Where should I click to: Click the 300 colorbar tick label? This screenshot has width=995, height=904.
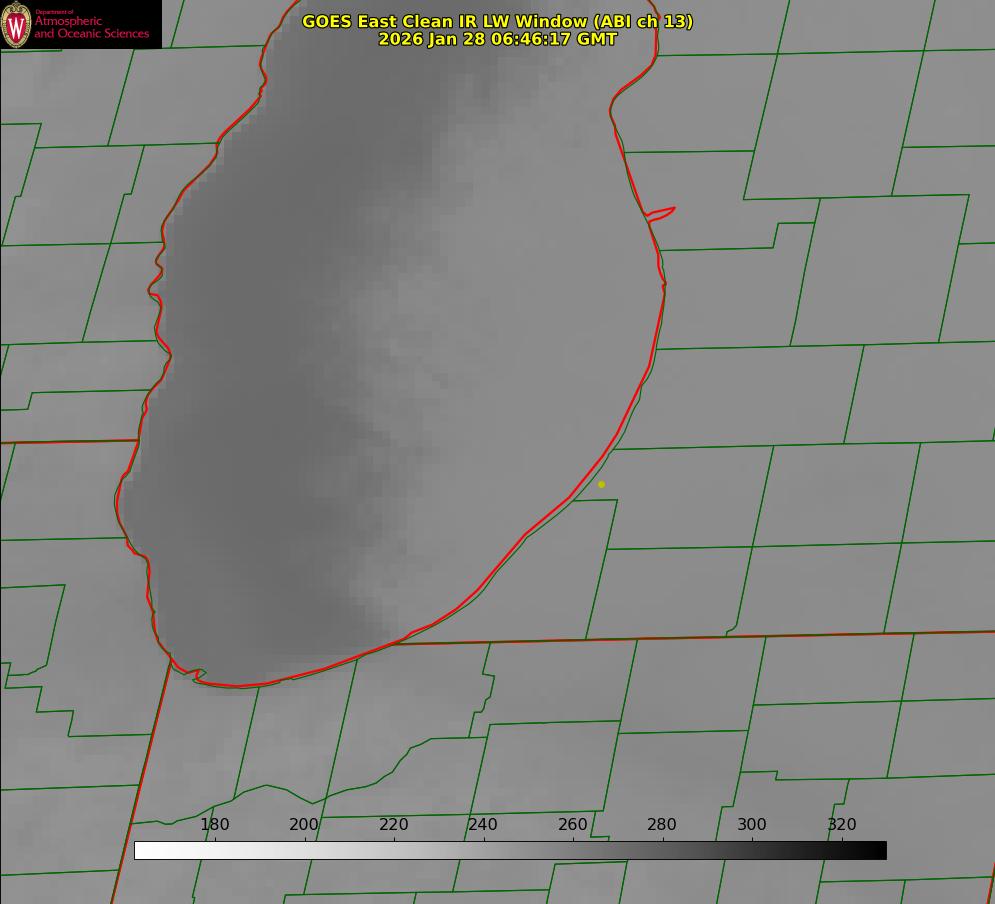(752, 825)
